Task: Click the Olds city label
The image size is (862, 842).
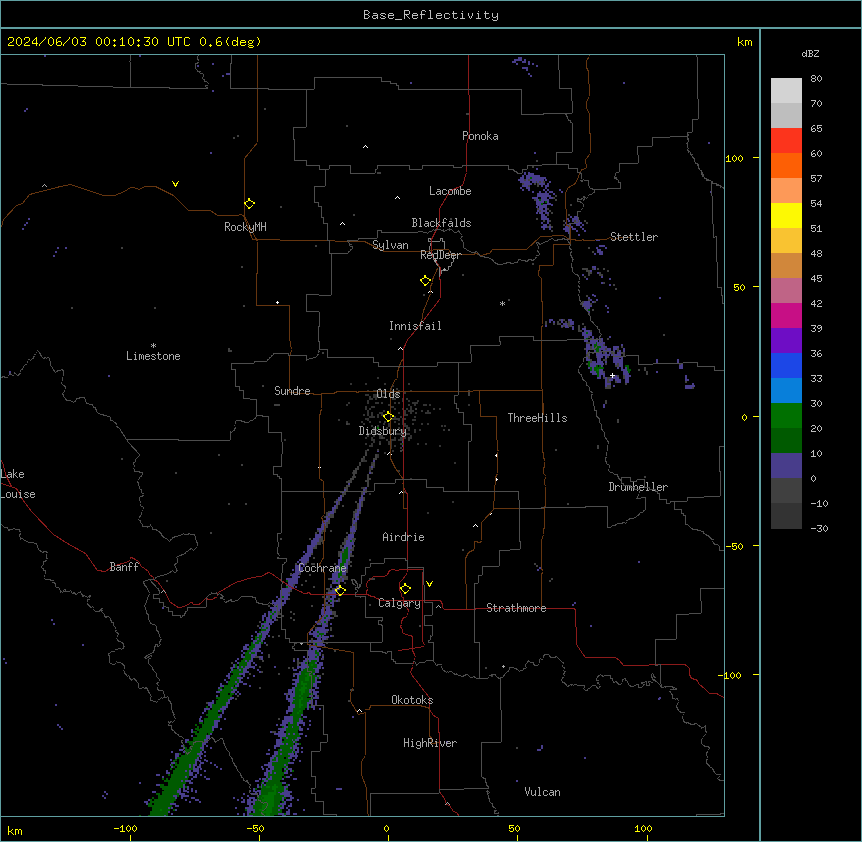Action: click(x=388, y=394)
